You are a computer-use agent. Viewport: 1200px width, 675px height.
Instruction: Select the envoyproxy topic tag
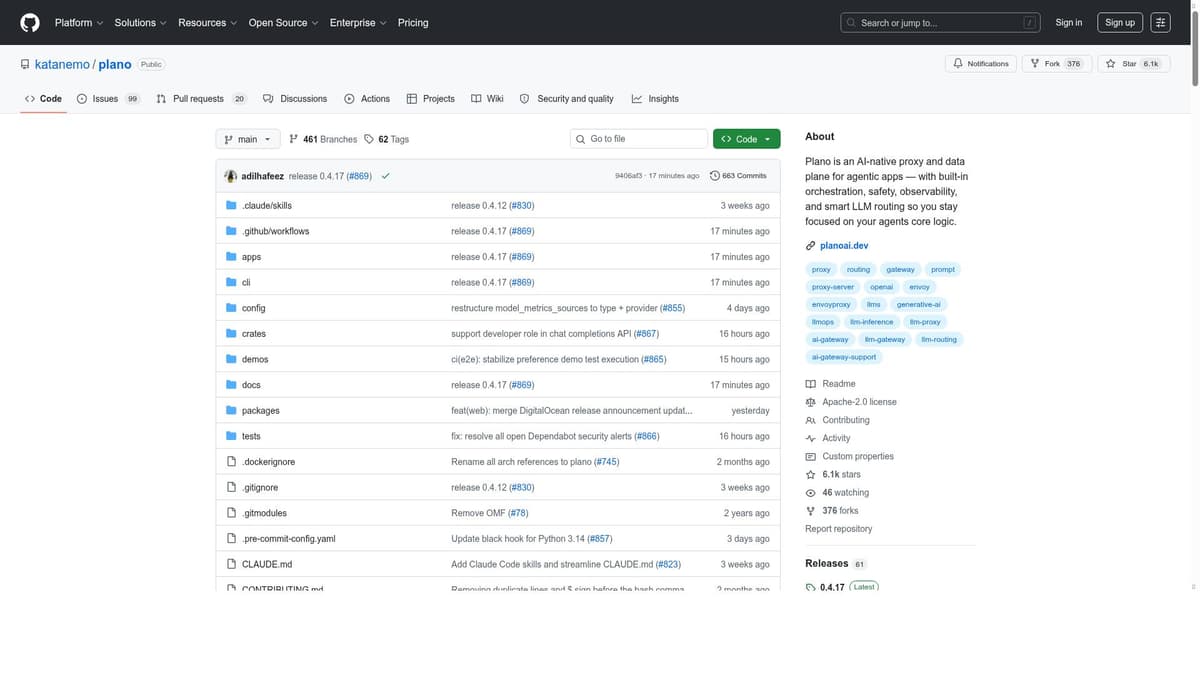pyautogui.click(x=831, y=304)
